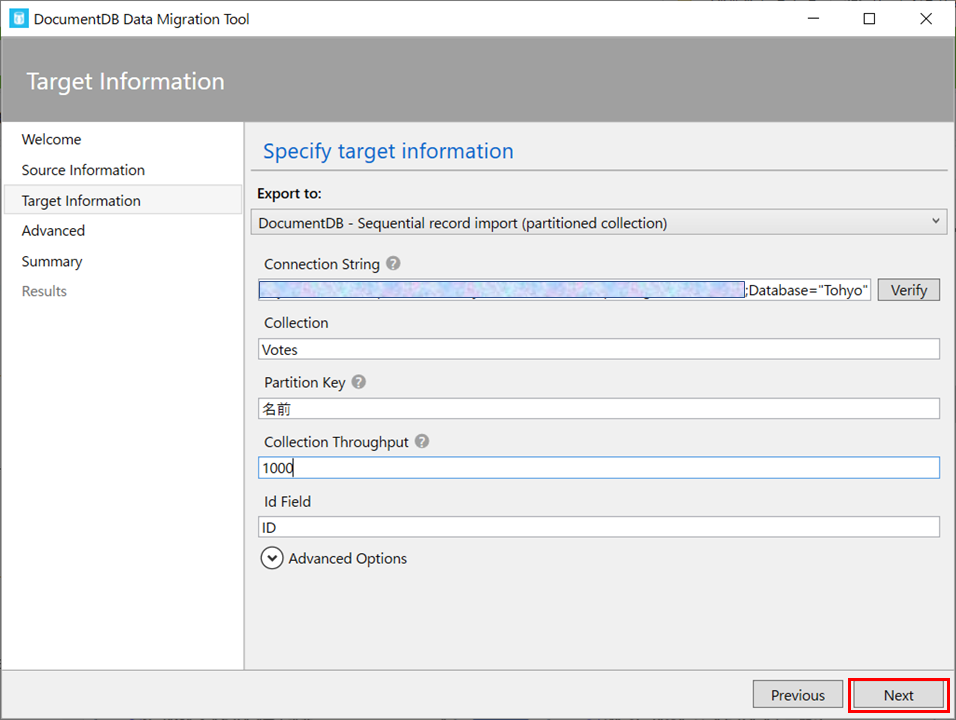Click the Connection String field
The width and height of the screenshot is (956, 720).
point(565,290)
